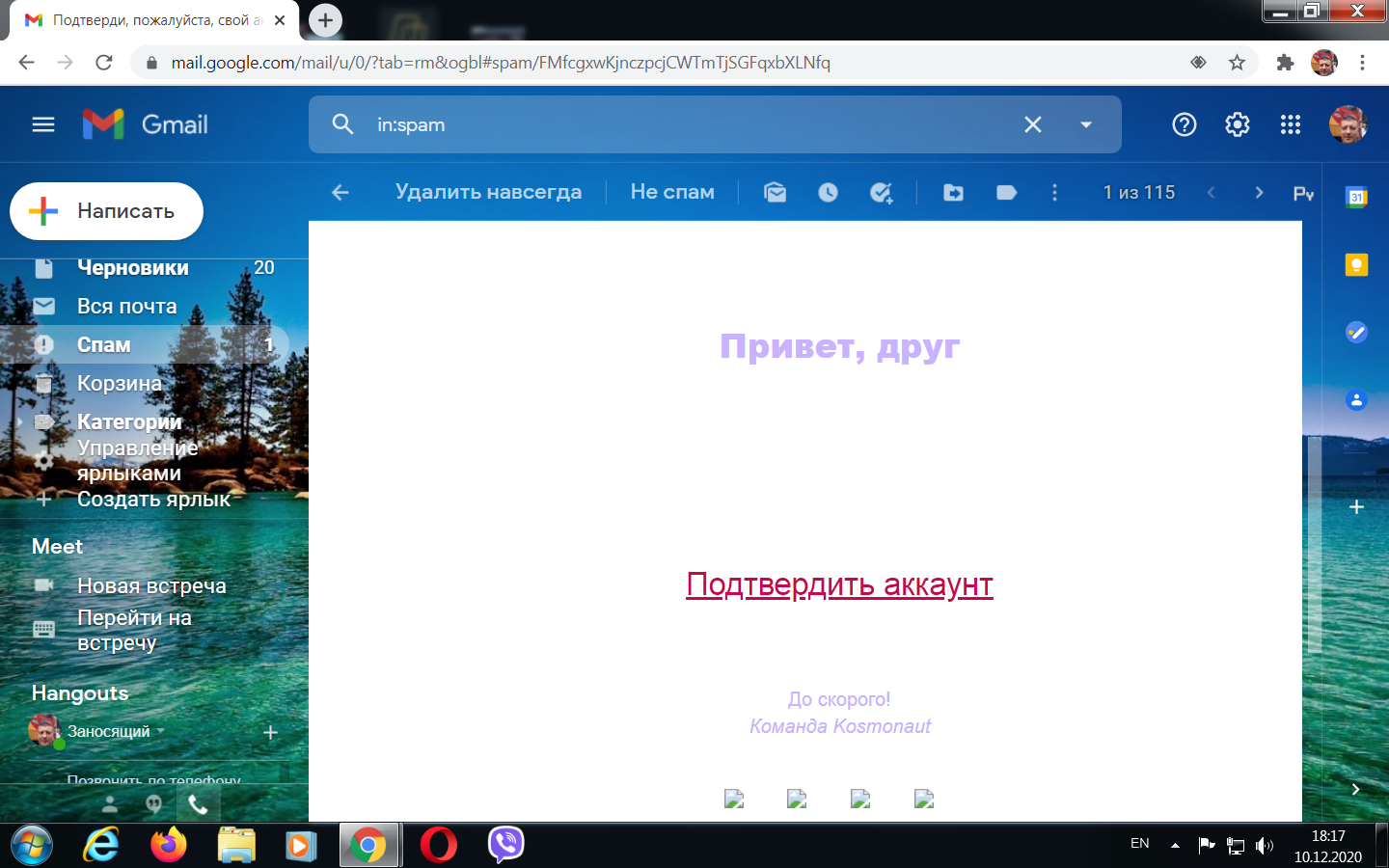The height and width of the screenshot is (868, 1389).
Task: Open the Google apps grid
Action: tap(1291, 124)
